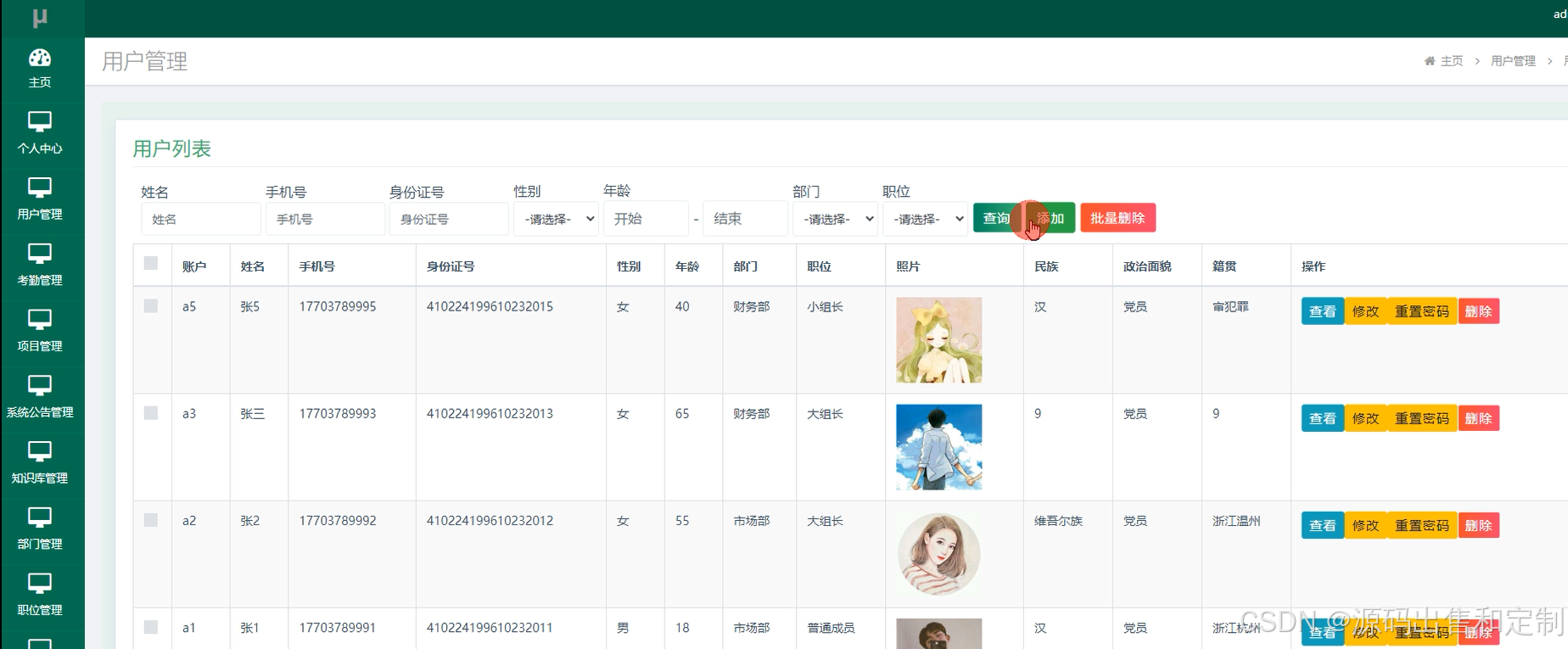The height and width of the screenshot is (649, 1568).
Task: Open photo thumbnail of user 张2
Action: [939, 554]
